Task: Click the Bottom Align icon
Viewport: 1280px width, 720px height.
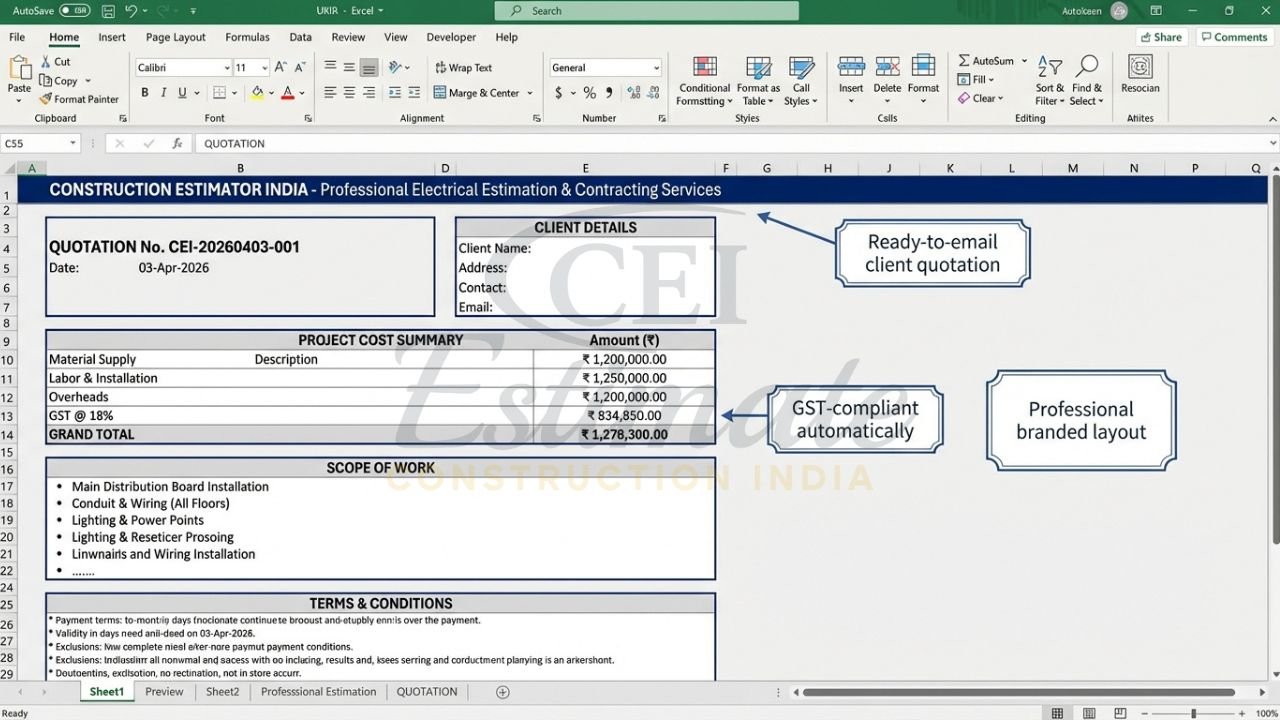Action: 369,67
